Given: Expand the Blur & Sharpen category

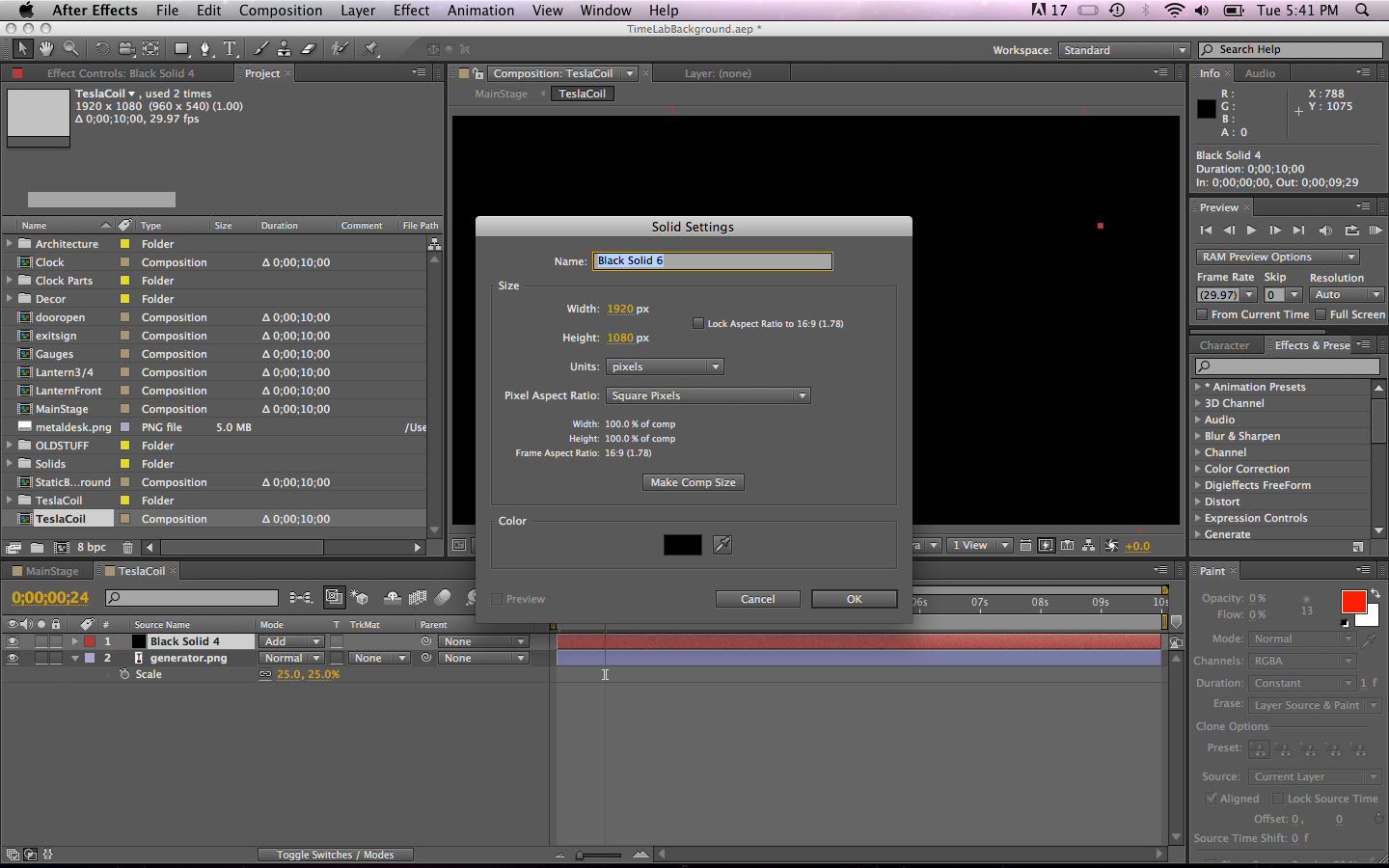Looking at the screenshot, I should pyautogui.click(x=1198, y=436).
